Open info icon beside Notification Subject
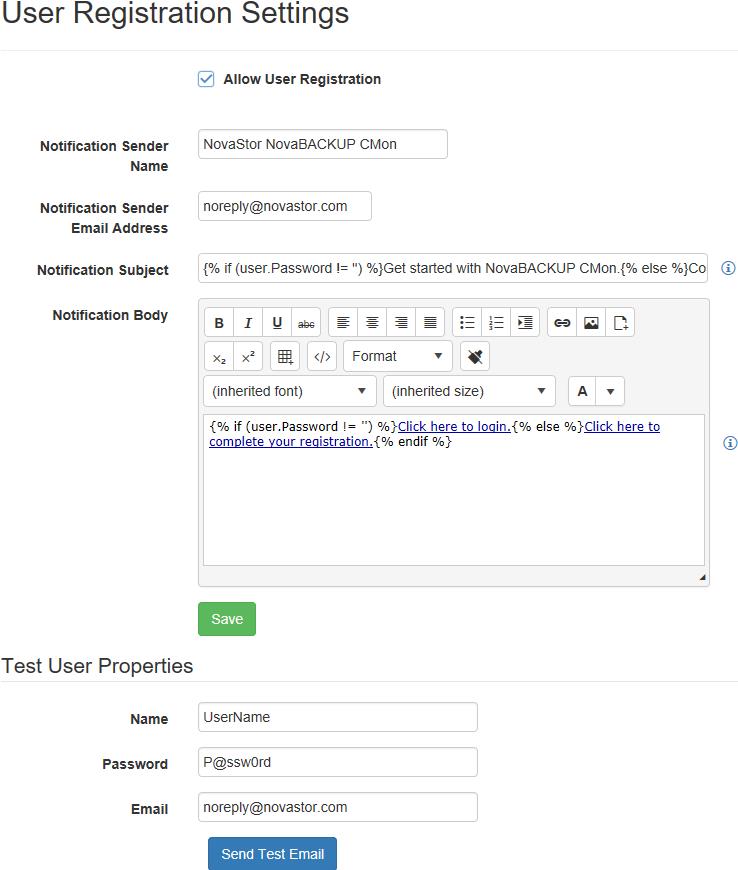The height and width of the screenshot is (870, 738). pyautogui.click(x=728, y=268)
